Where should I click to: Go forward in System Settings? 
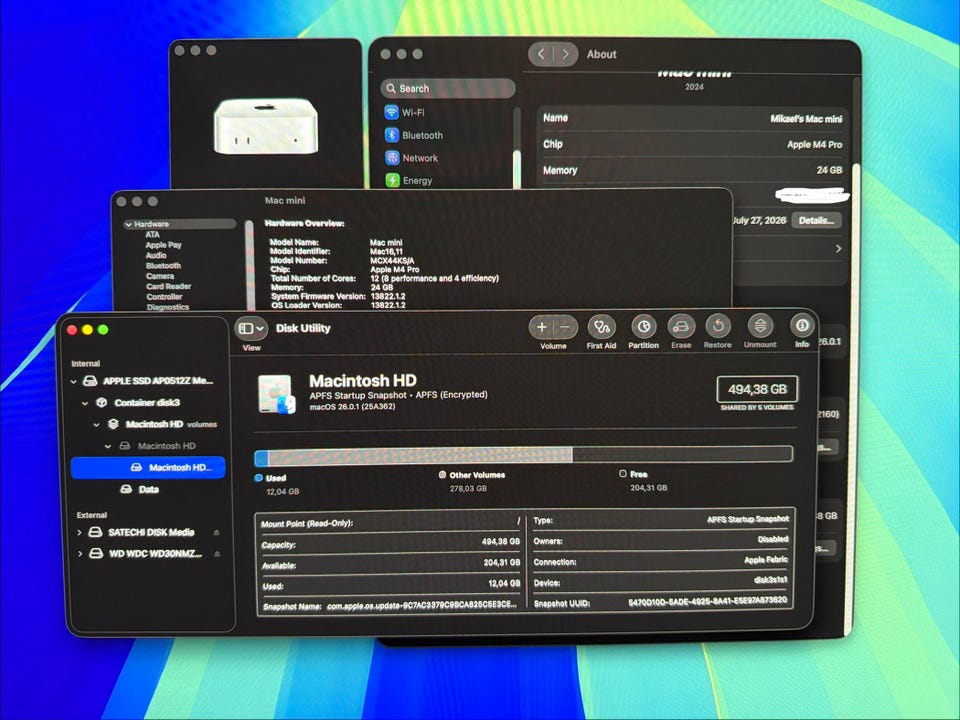point(565,54)
